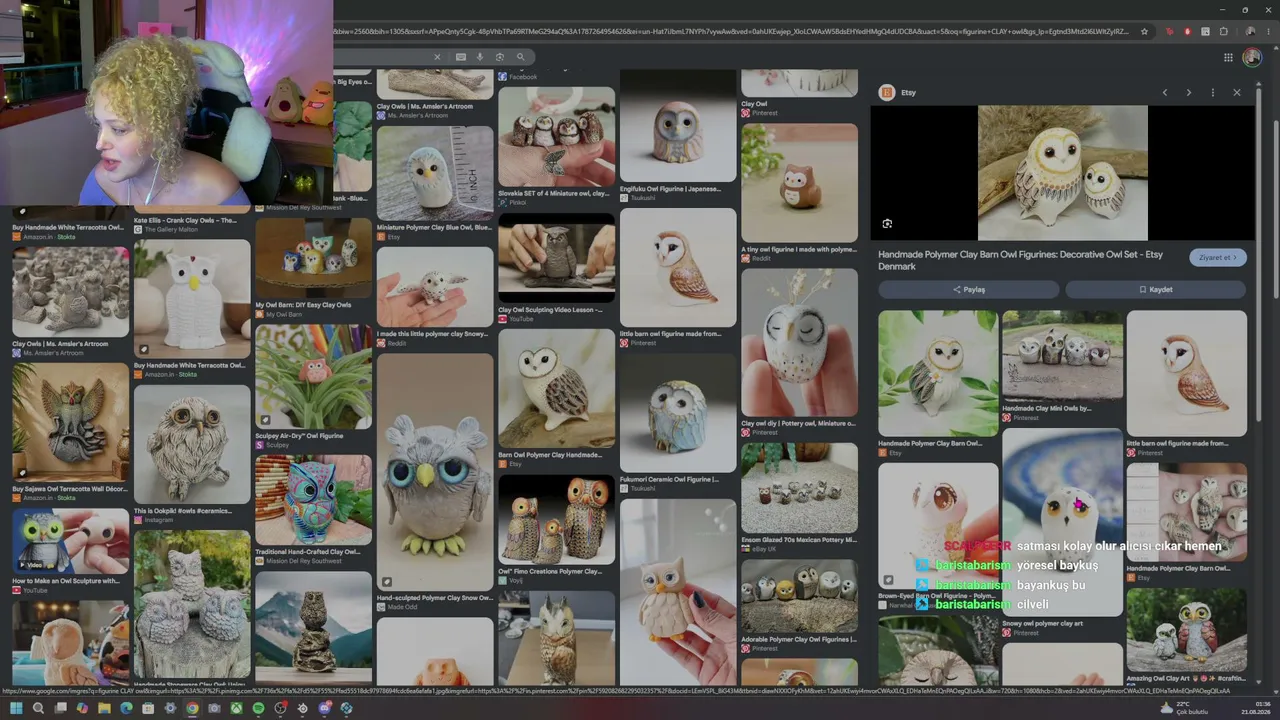Open the tiny owl figurine Reddit result

pos(799,183)
